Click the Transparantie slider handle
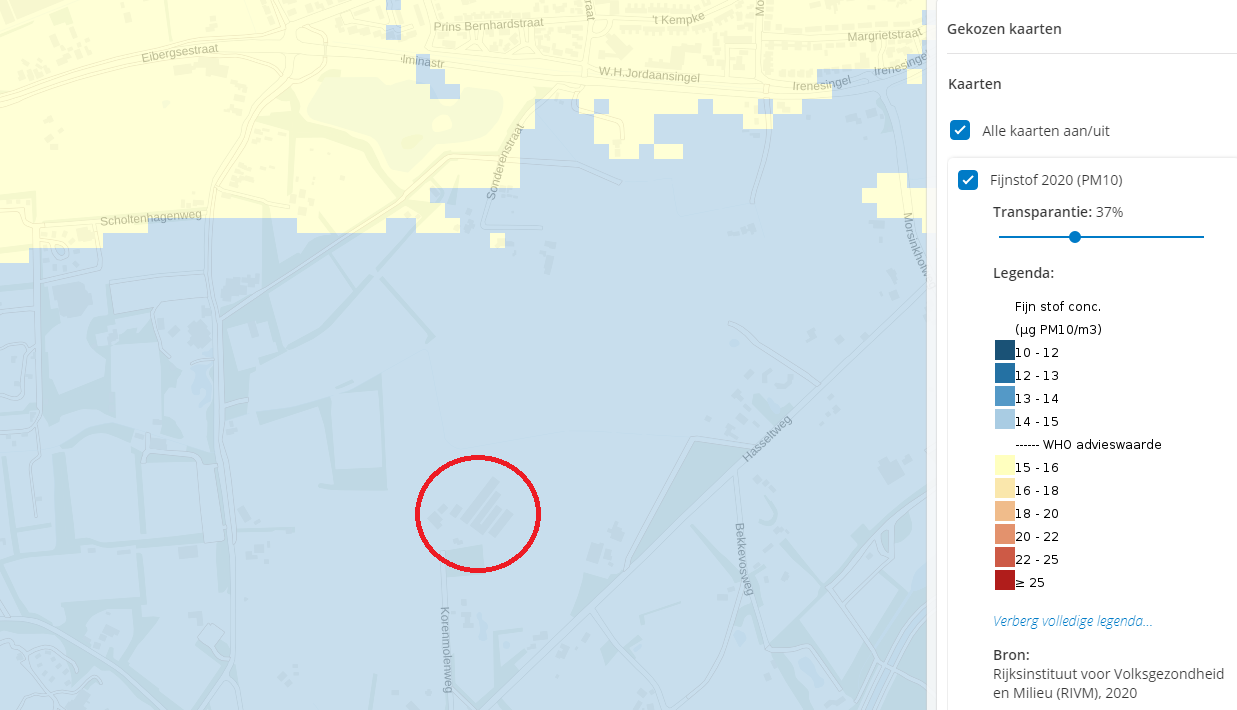This screenshot has height=710, width=1237. (1075, 237)
